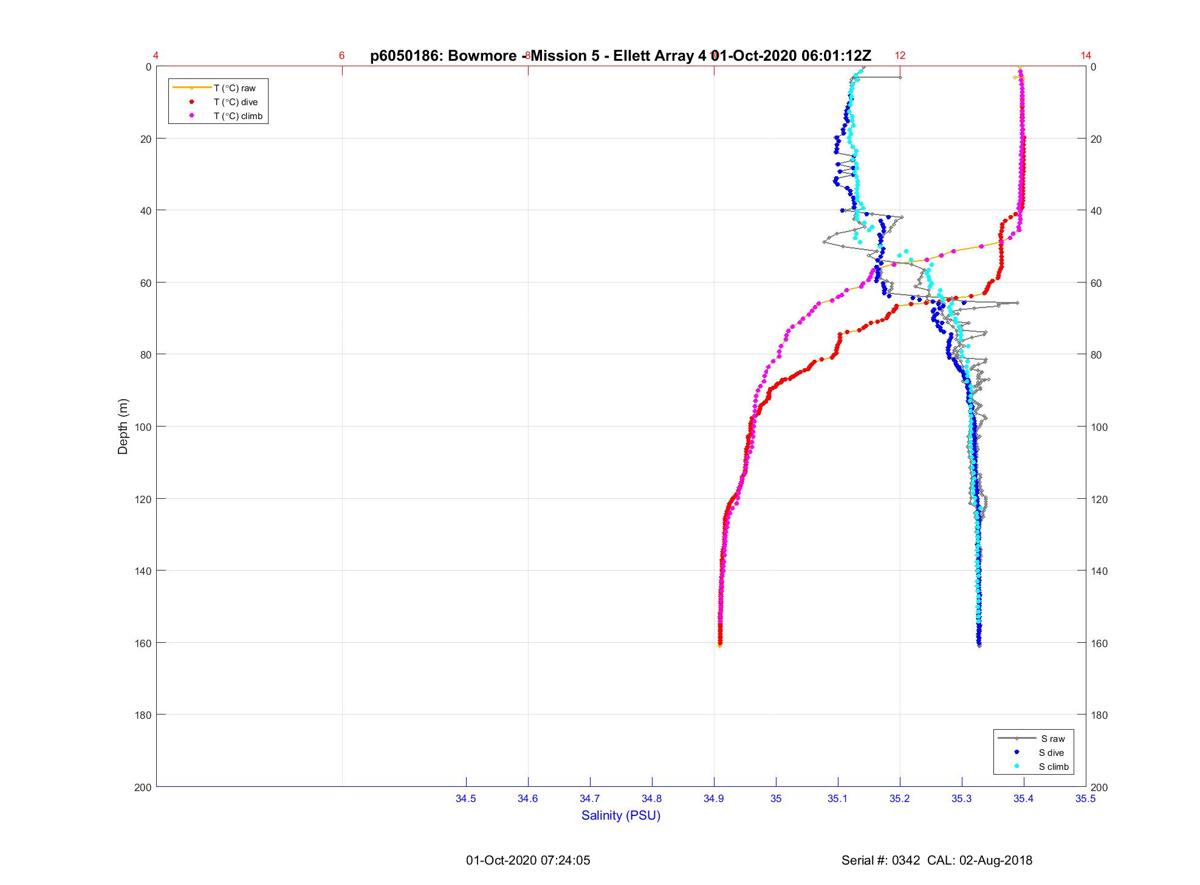Image resolution: width=1200 pixels, height=885 pixels.
Task: Click the left depth axis tick 100
Action: [144, 427]
